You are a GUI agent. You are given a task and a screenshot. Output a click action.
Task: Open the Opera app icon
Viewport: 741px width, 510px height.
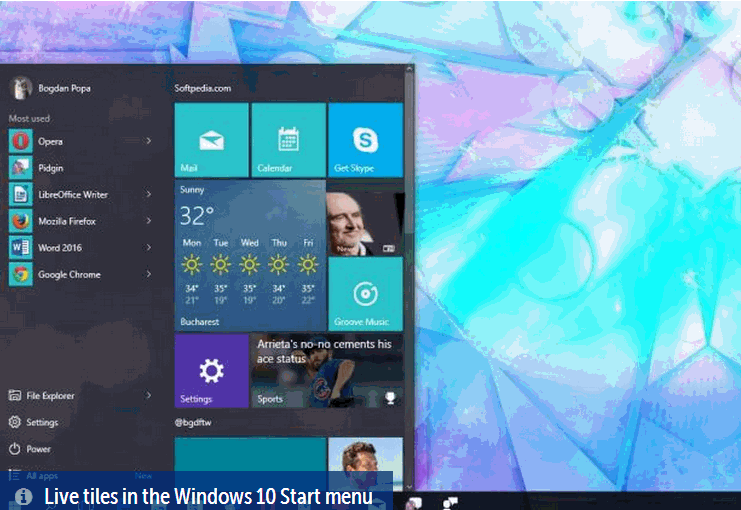[x=21, y=141]
